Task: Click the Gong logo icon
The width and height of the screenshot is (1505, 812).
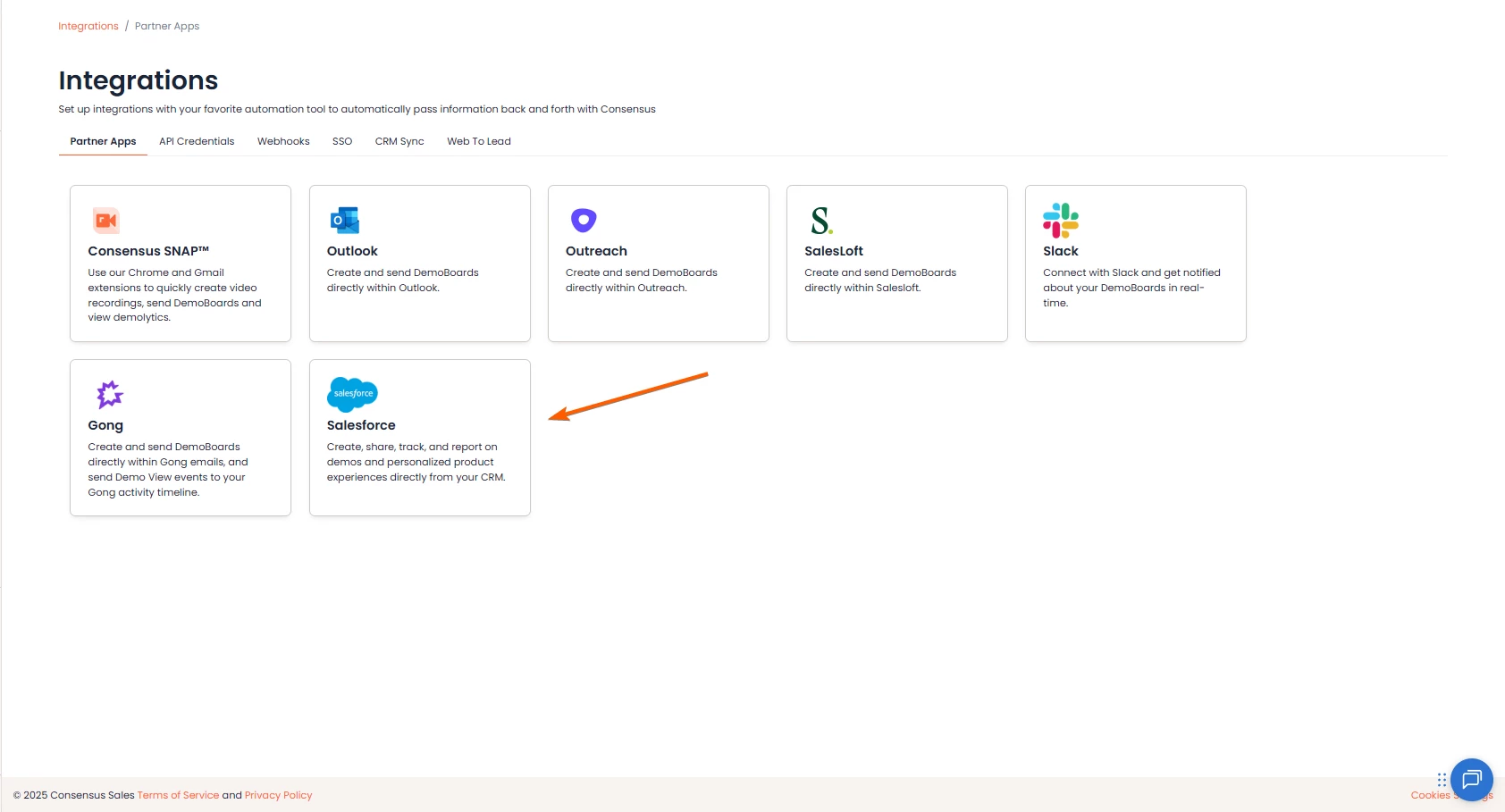Action: (109, 394)
